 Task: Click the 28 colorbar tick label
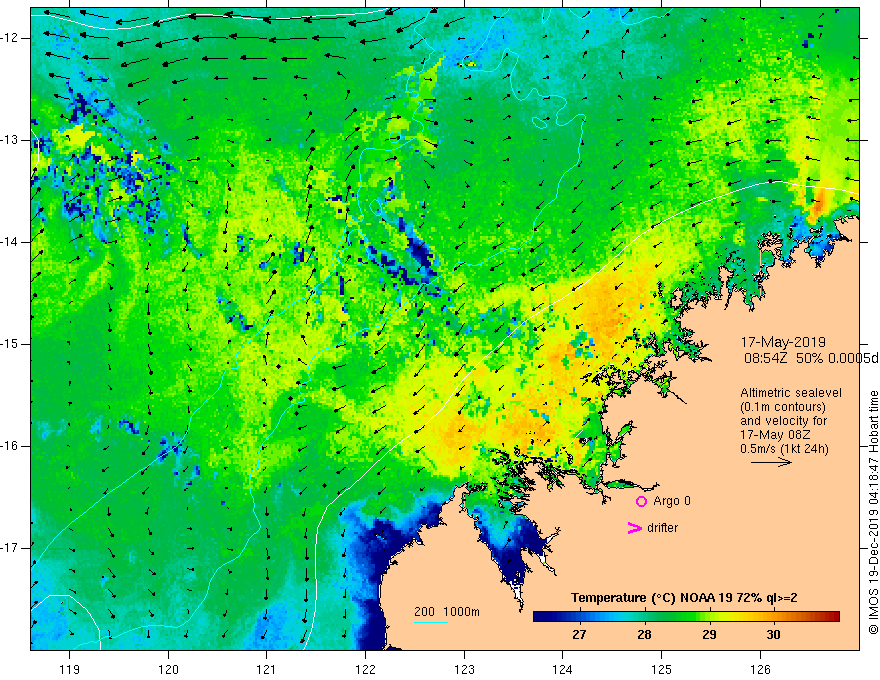tap(644, 635)
